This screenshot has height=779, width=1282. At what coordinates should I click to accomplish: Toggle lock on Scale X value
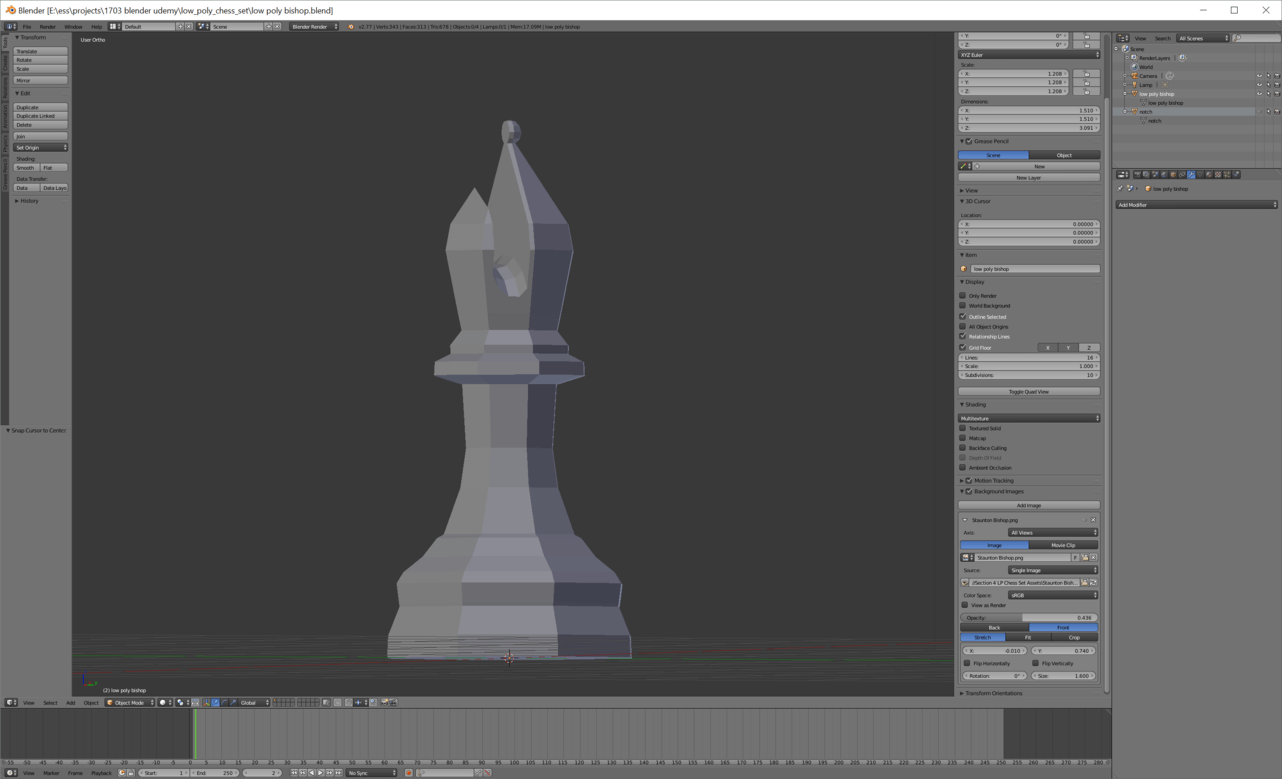[x=1086, y=74]
